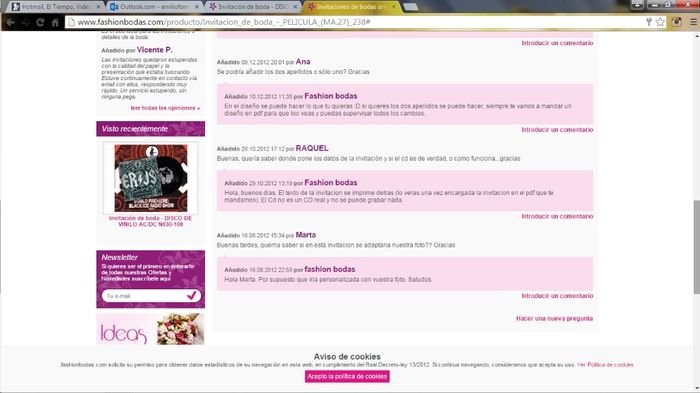Open 'Ver Política de cookies' link

click(605, 365)
